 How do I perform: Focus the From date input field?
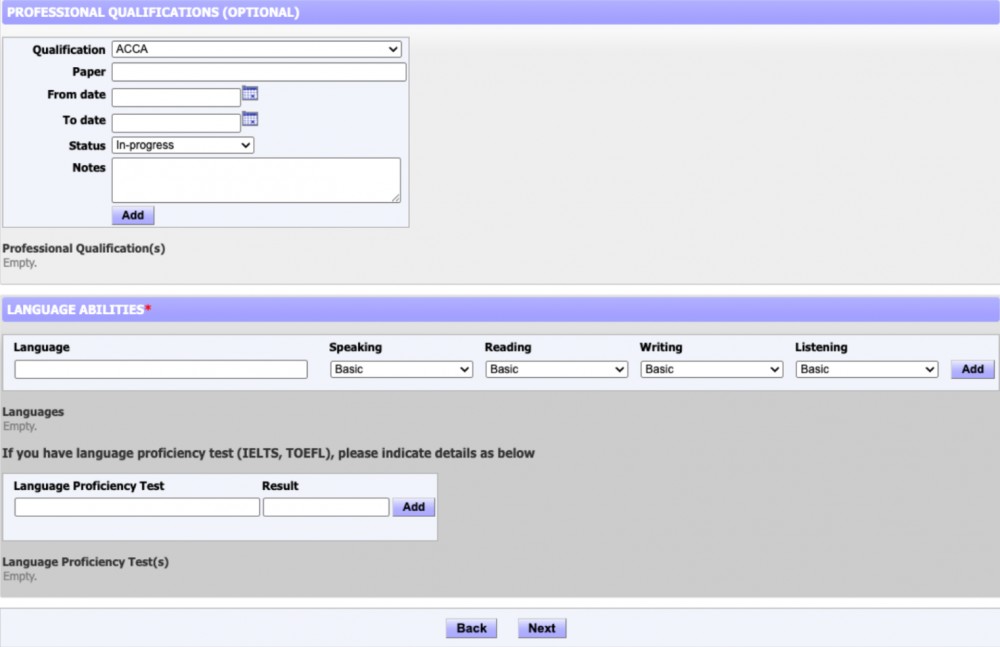click(x=176, y=97)
